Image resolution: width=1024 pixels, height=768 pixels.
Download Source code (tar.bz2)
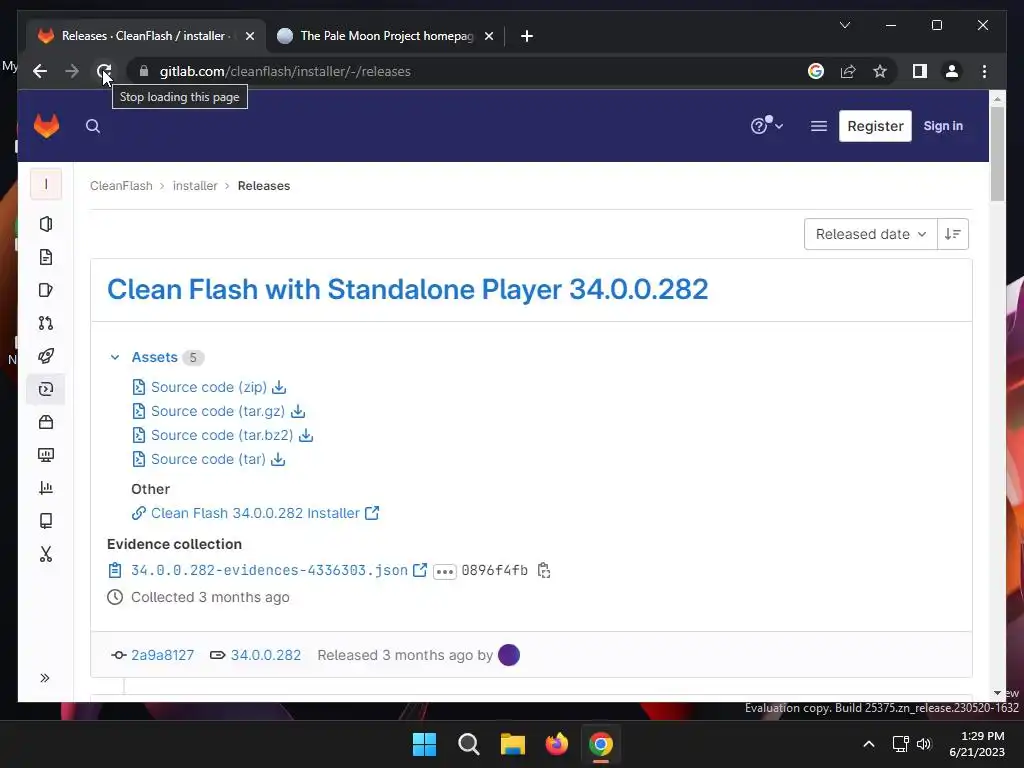(x=222, y=435)
